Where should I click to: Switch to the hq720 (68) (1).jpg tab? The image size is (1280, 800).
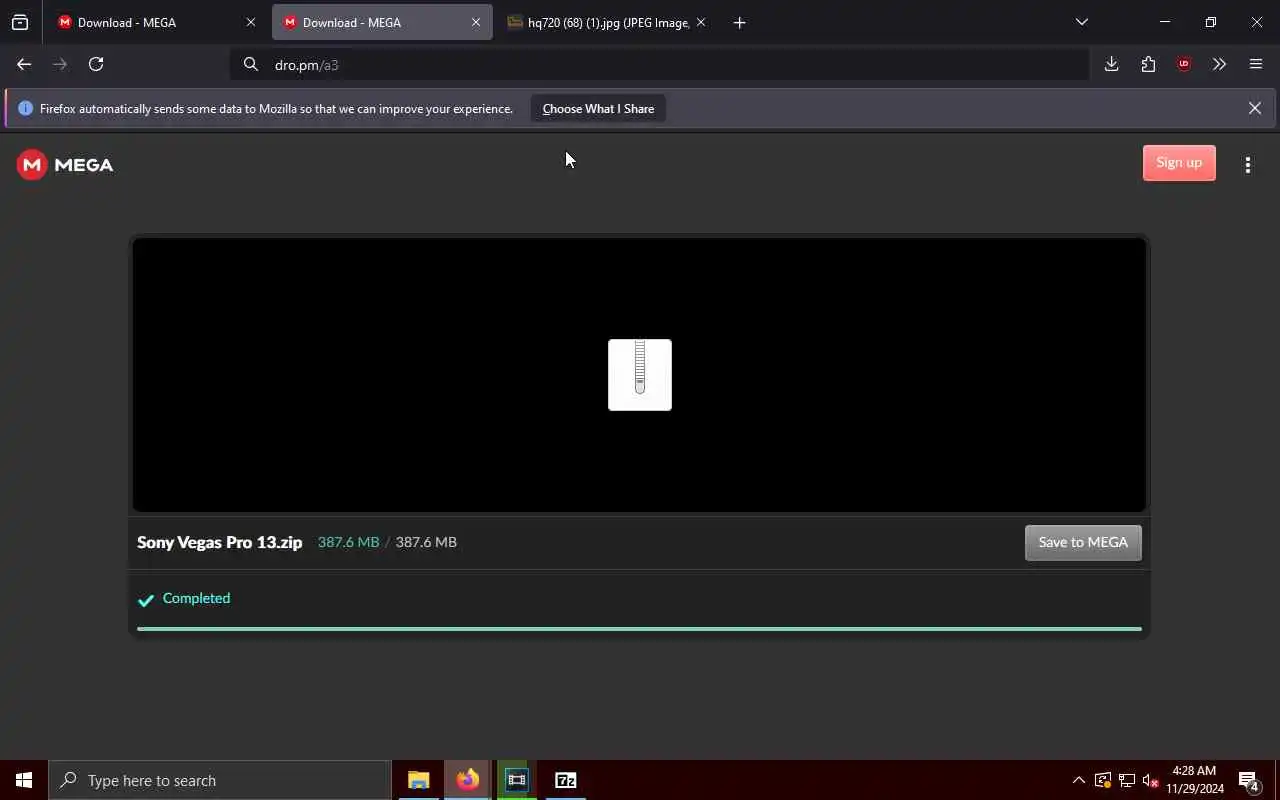point(606,22)
